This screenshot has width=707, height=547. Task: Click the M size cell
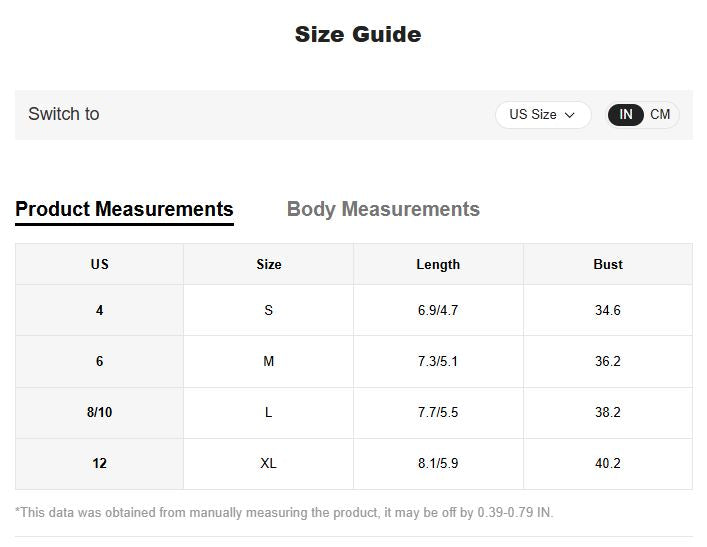269,361
